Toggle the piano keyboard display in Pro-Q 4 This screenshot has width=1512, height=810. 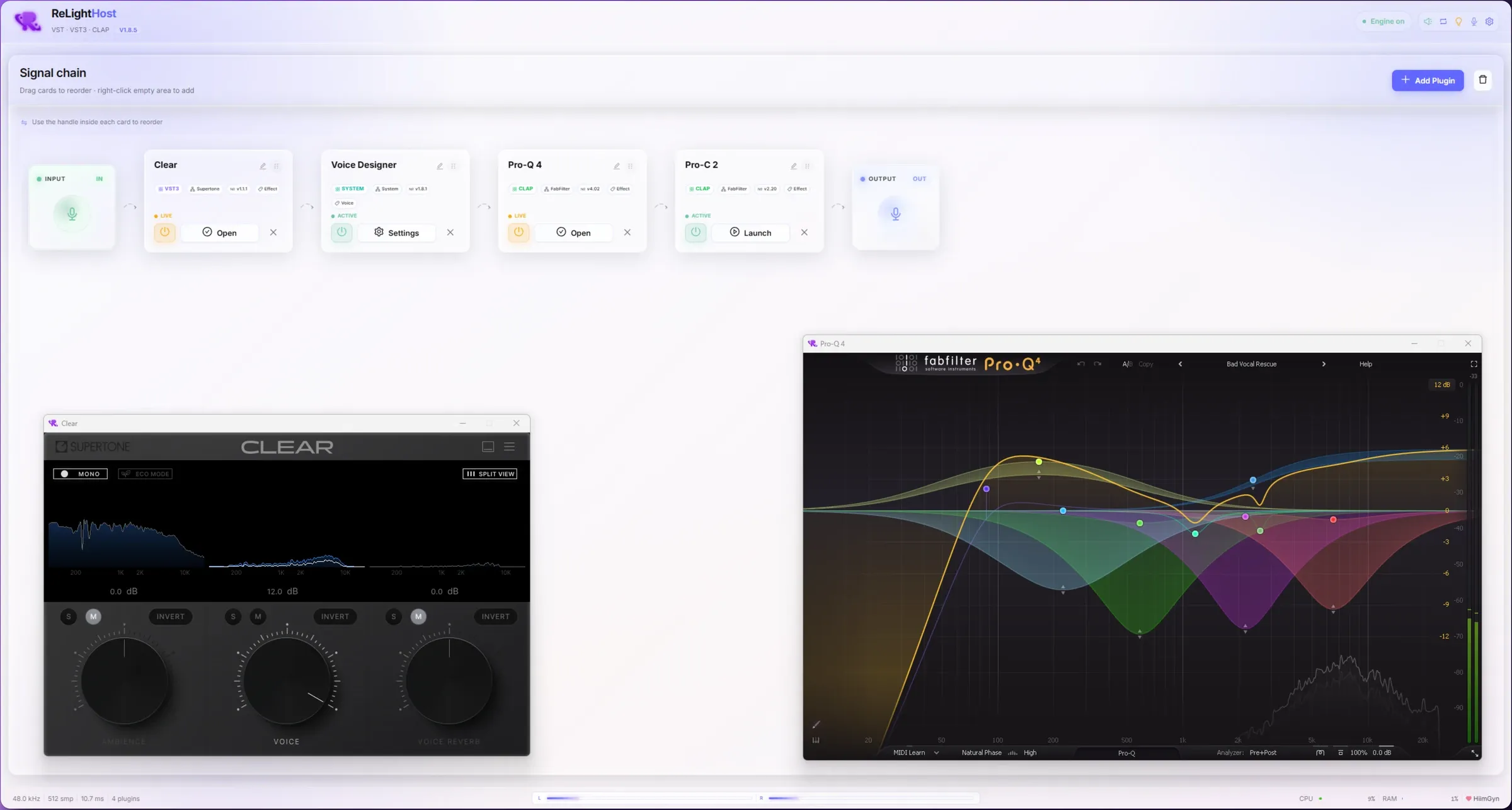pos(816,741)
